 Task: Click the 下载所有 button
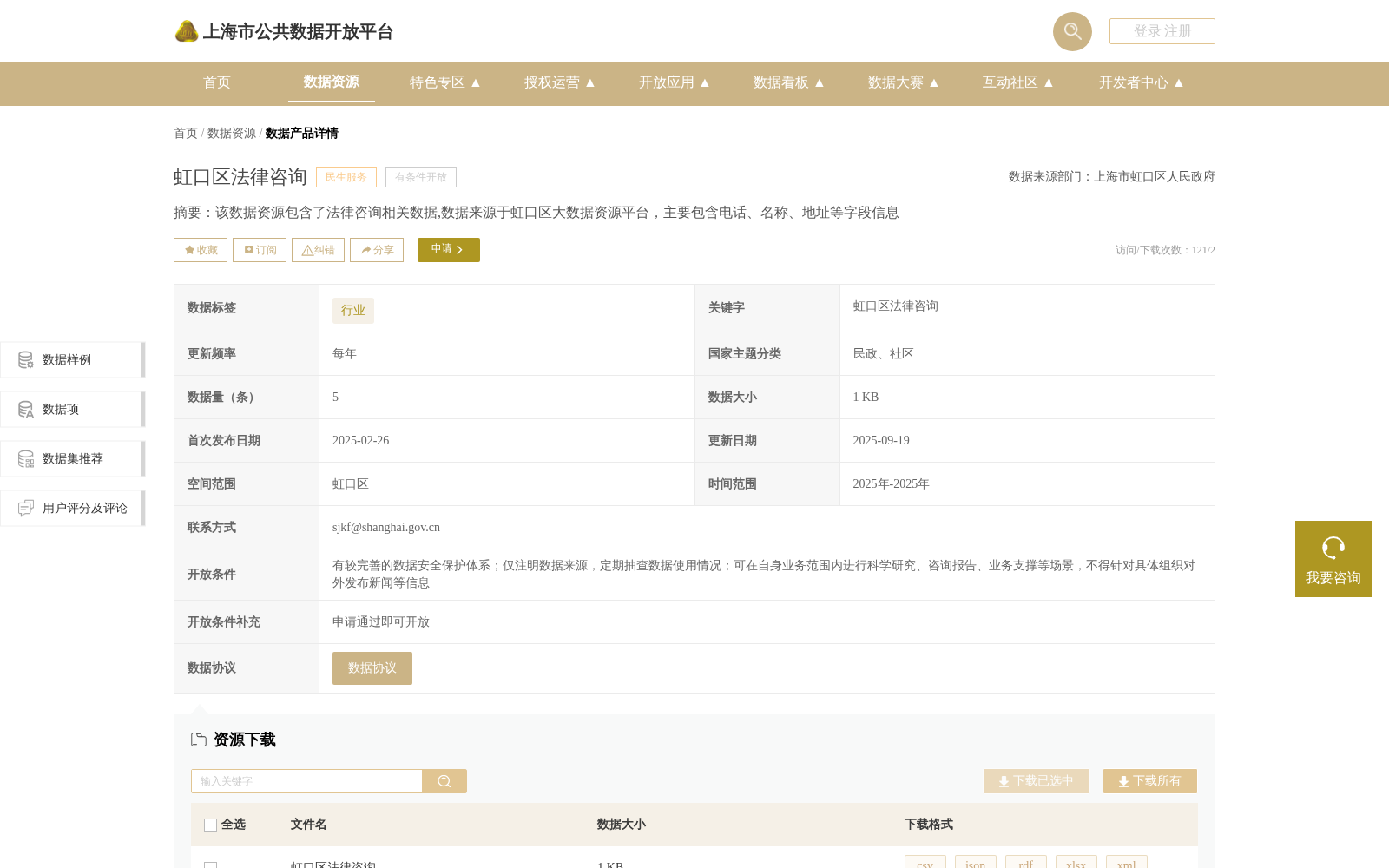(1150, 781)
